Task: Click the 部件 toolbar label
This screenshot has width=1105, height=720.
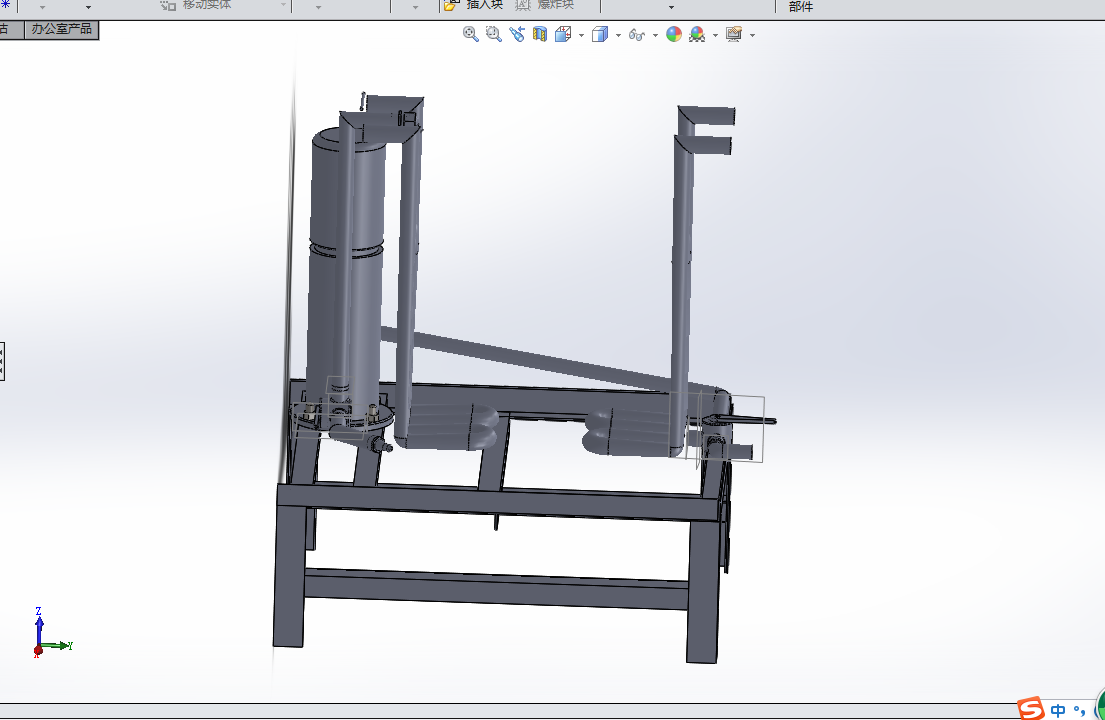Action: (801, 6)
